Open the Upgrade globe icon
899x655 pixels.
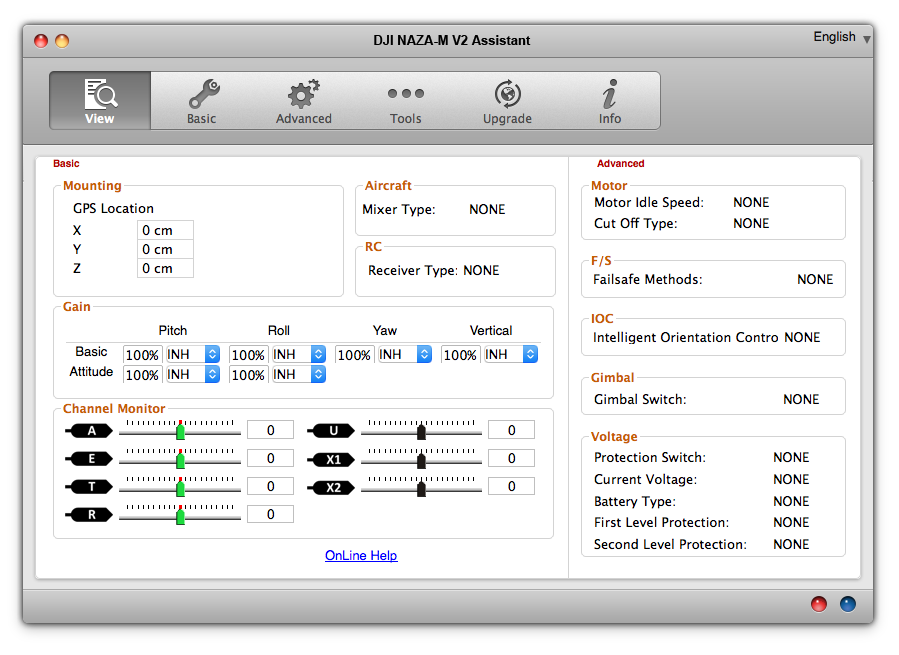[507, 94]
